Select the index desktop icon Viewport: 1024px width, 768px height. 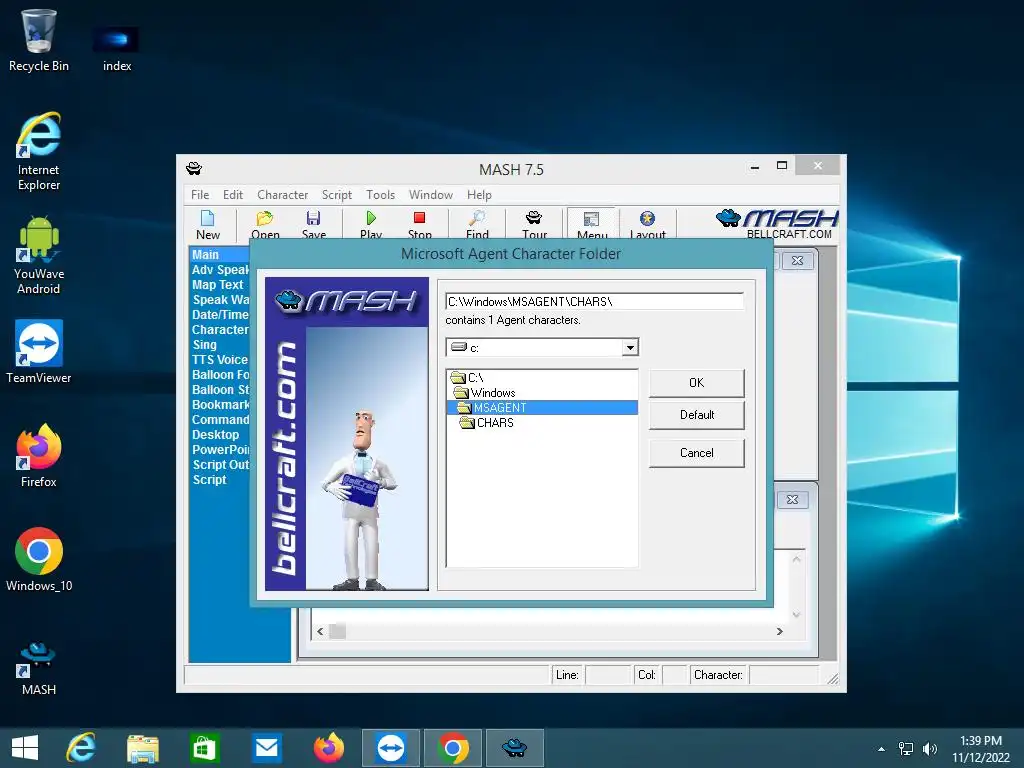[117, 49]
